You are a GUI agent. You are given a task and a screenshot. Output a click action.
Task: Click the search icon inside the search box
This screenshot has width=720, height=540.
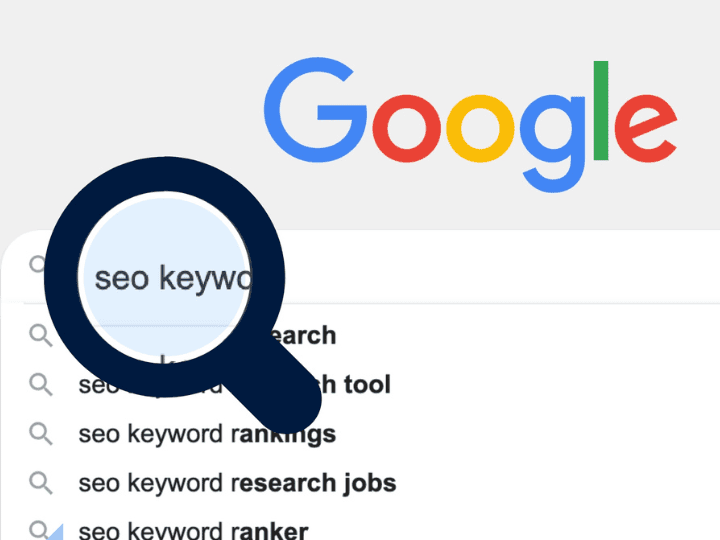pyautogui.click(x=38, y=265)
